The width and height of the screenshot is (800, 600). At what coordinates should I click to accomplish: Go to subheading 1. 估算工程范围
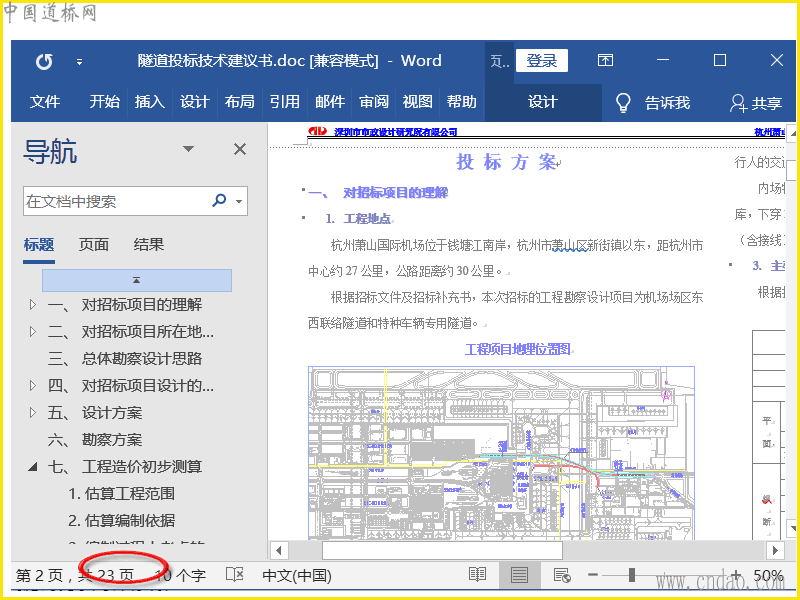(x=121, y=493)
